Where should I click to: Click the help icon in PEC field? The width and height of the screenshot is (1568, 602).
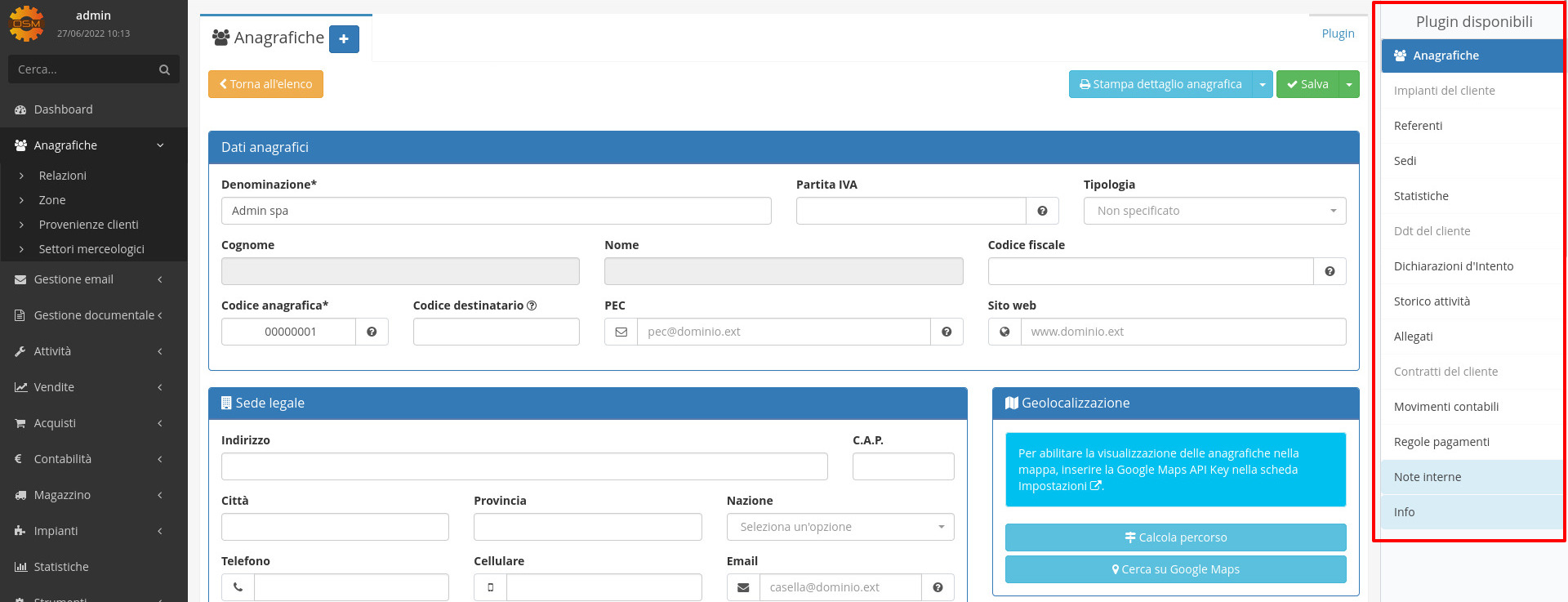(x=947, y=332)
